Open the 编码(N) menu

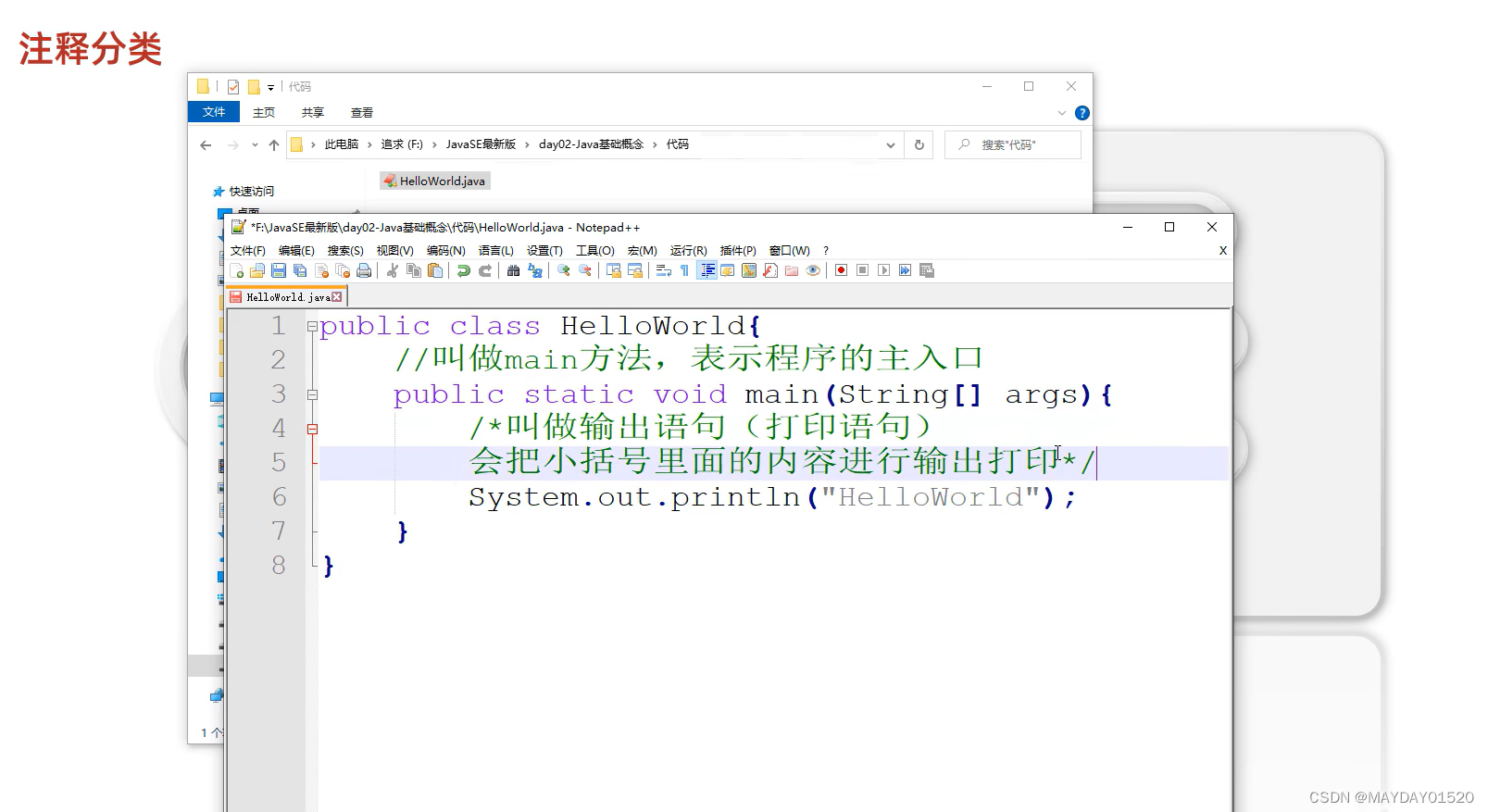click(446, 251)
